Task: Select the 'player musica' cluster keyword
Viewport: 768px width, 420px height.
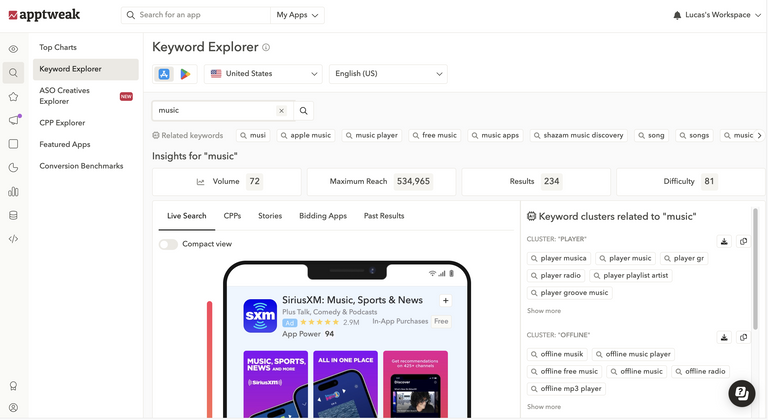Action: coord(558,258)
